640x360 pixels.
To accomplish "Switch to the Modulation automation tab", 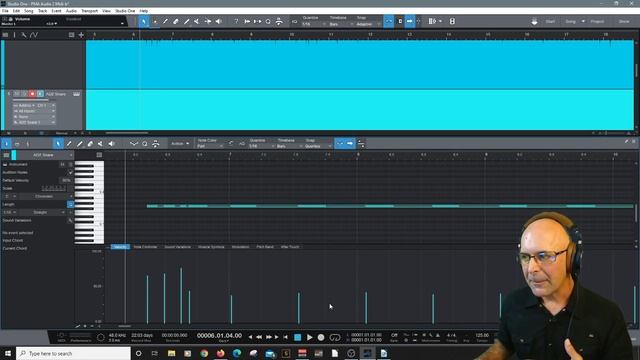I will pyautogui.click(x=240, y=247).
